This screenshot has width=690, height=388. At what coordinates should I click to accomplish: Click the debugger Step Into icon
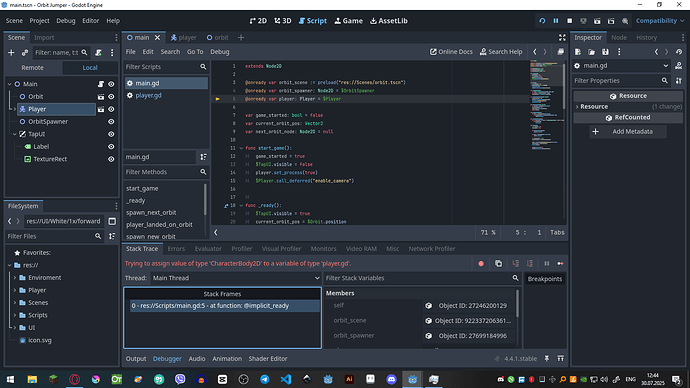pos(515,264)
